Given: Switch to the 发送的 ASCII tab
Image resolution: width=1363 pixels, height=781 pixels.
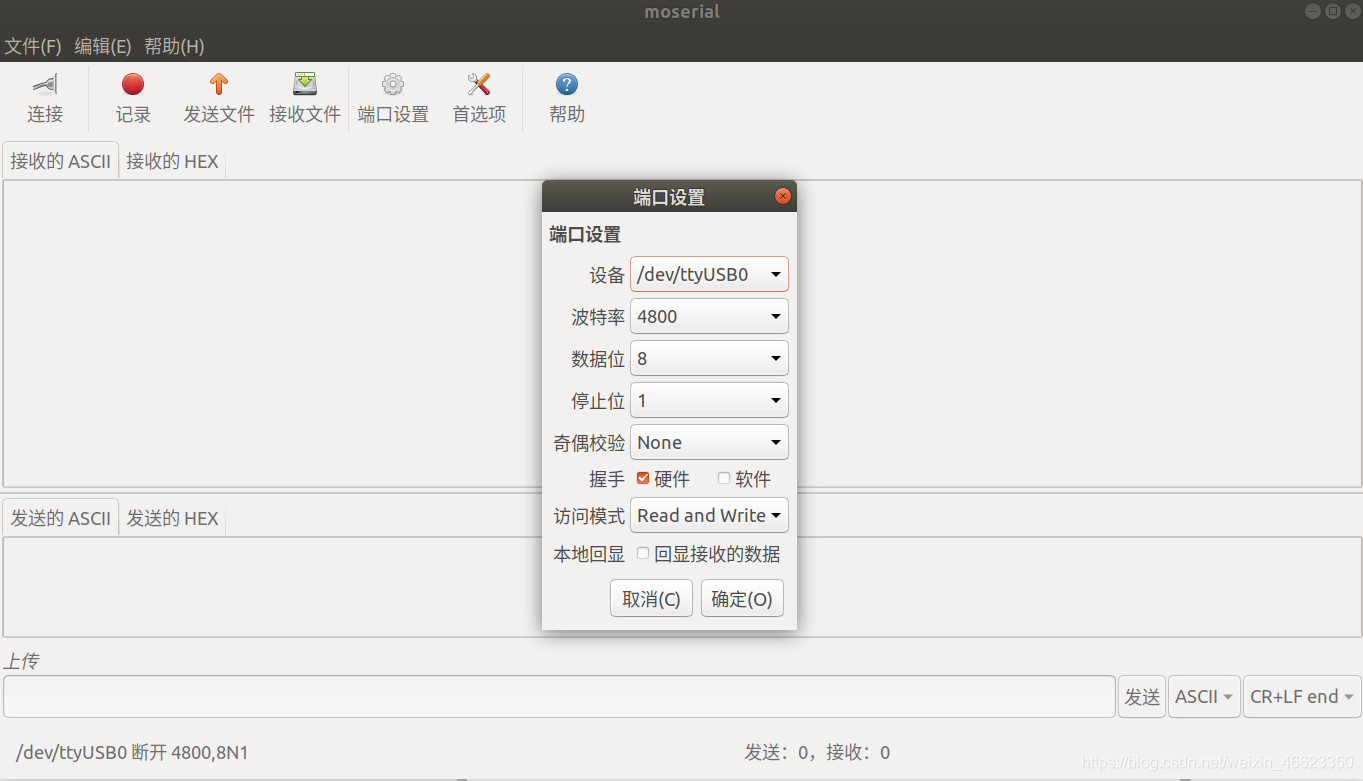Looking at the screenshot, I should point(60,518).
